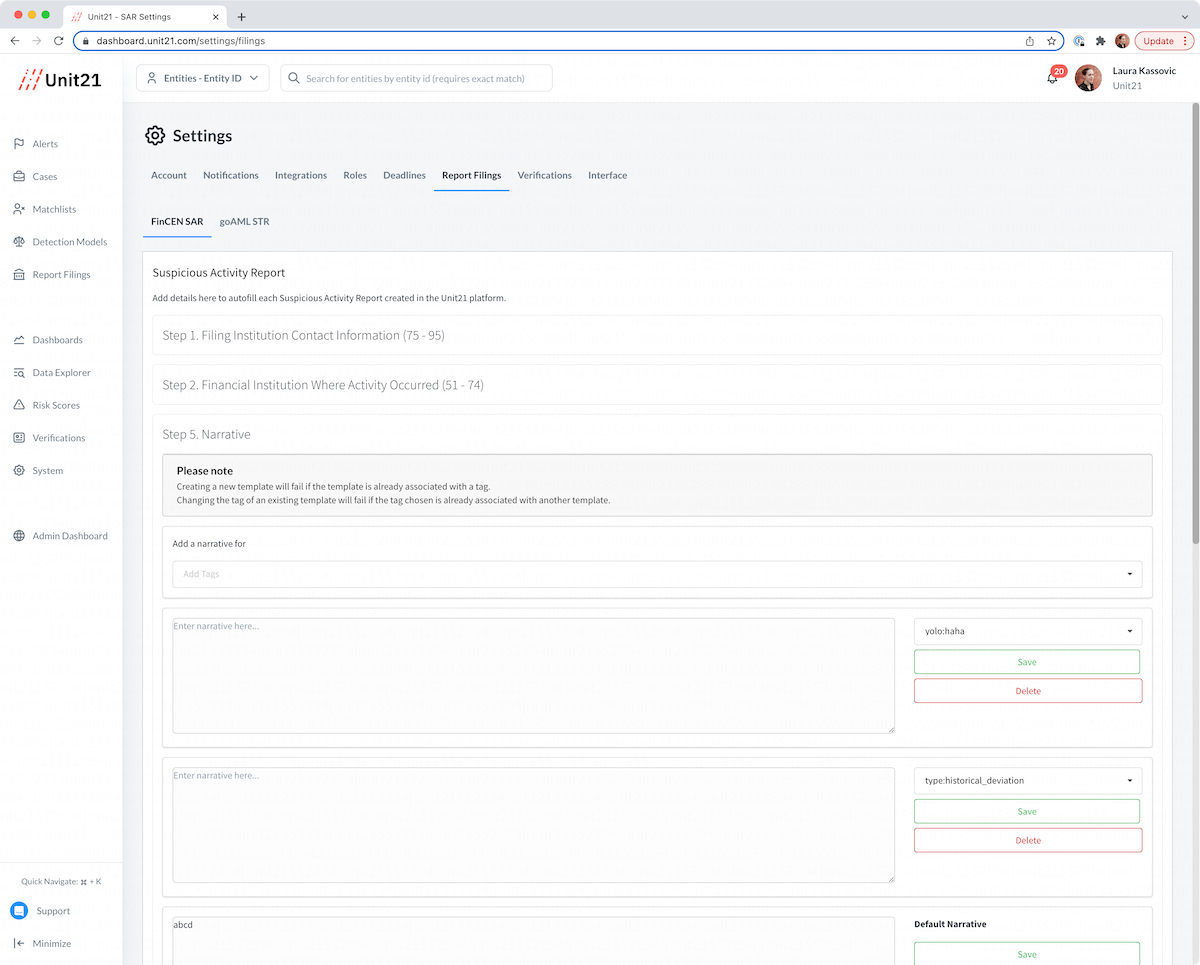Click the Admin Dashboard globe icon
This screenshot has width=1200, height=965.
point(19,536)
